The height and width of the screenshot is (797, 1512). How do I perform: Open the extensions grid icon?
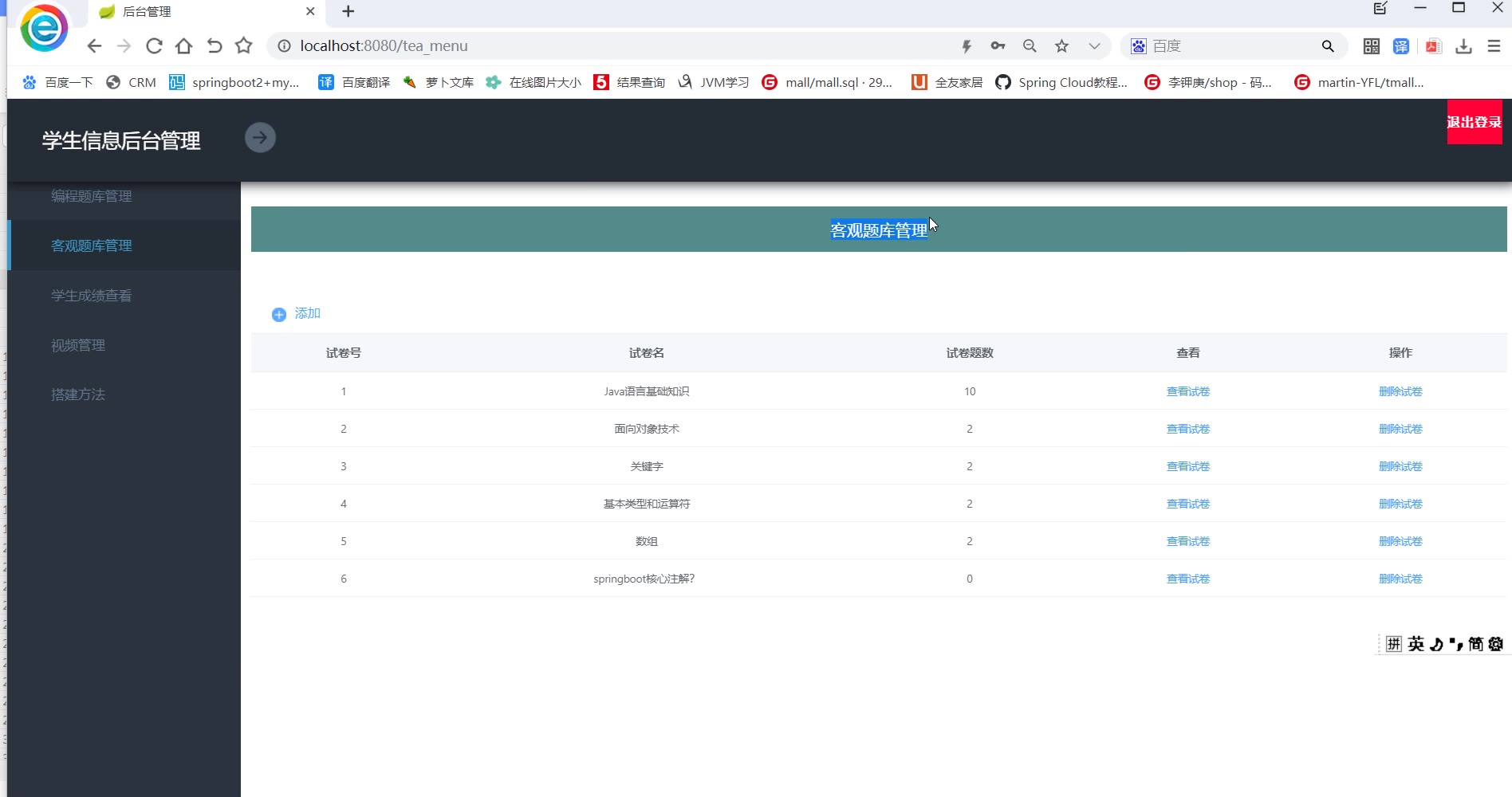click(x=1371, y=46)
